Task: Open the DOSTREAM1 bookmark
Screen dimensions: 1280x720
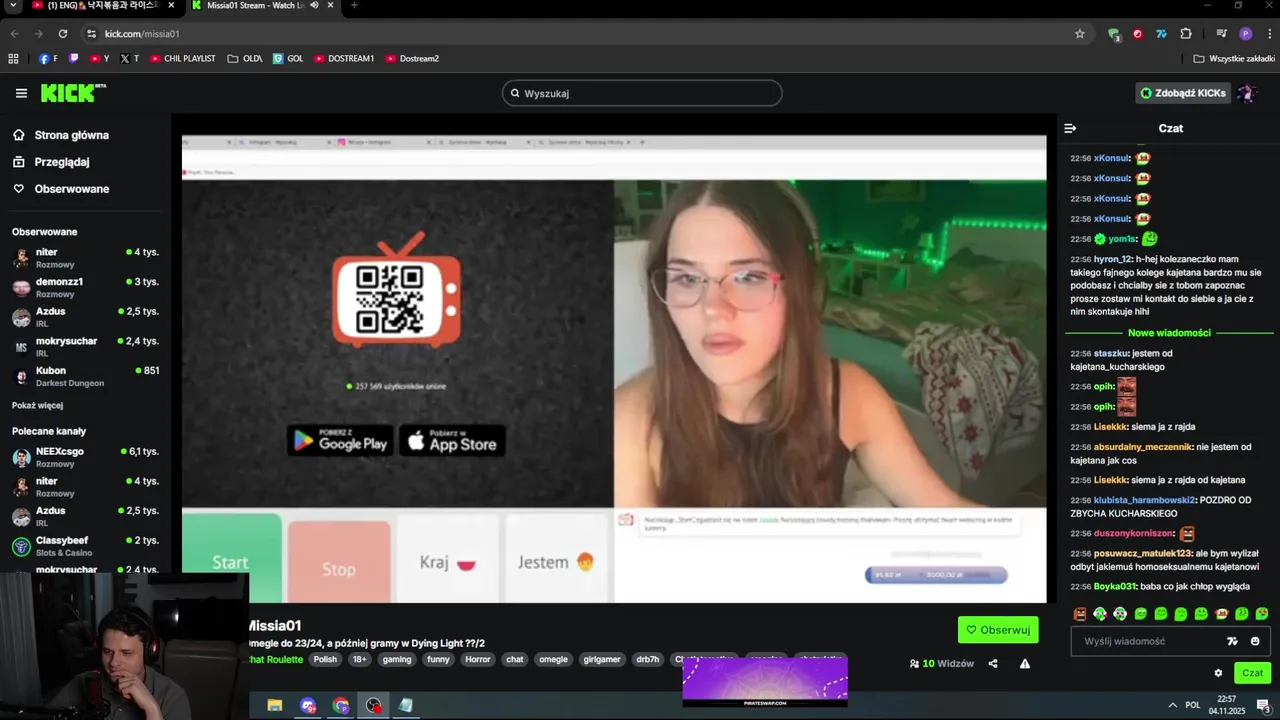Action: click(x=344, y=59)
